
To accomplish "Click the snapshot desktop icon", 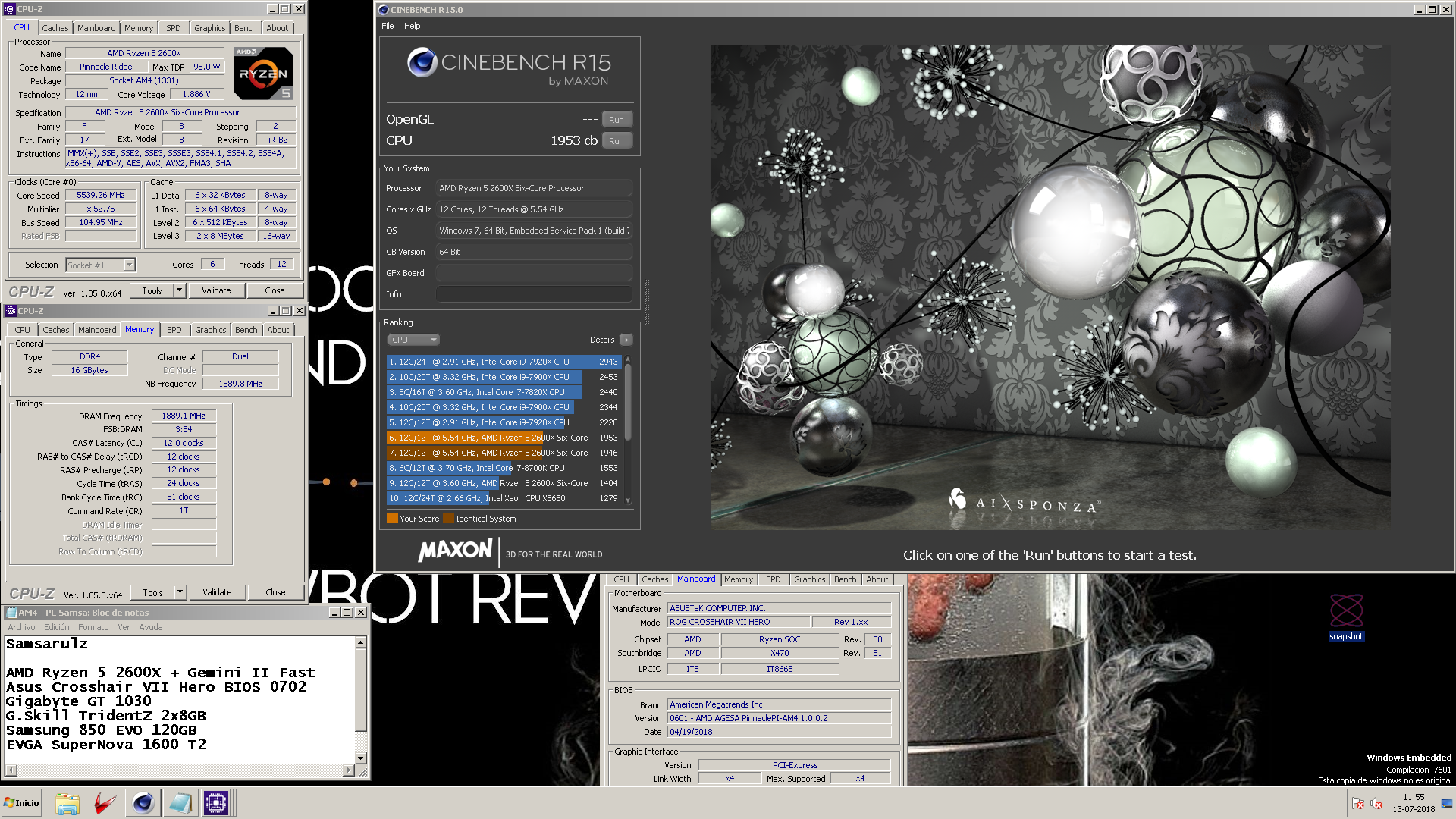I will tap(1346, 617).
